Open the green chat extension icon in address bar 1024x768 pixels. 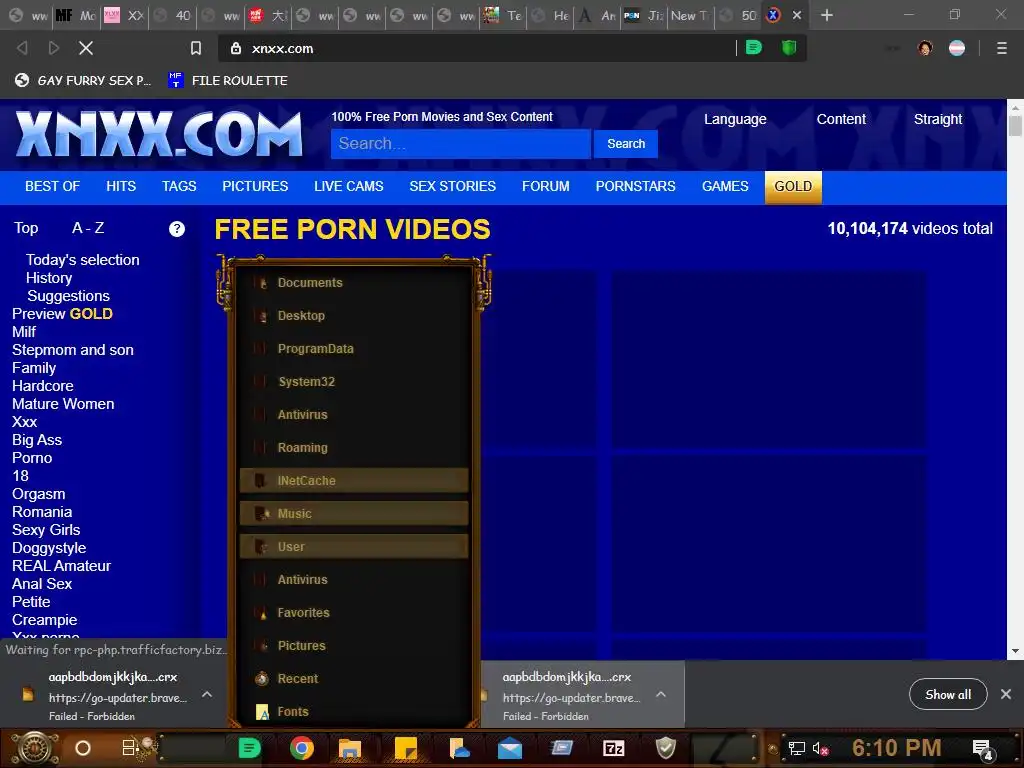[x=754, y=48]
